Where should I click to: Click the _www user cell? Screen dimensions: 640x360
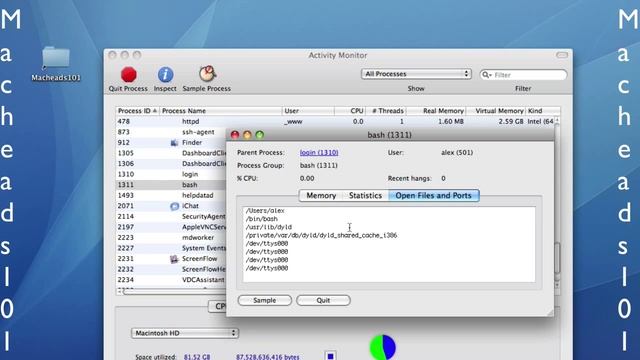click(x=293, y=122)
